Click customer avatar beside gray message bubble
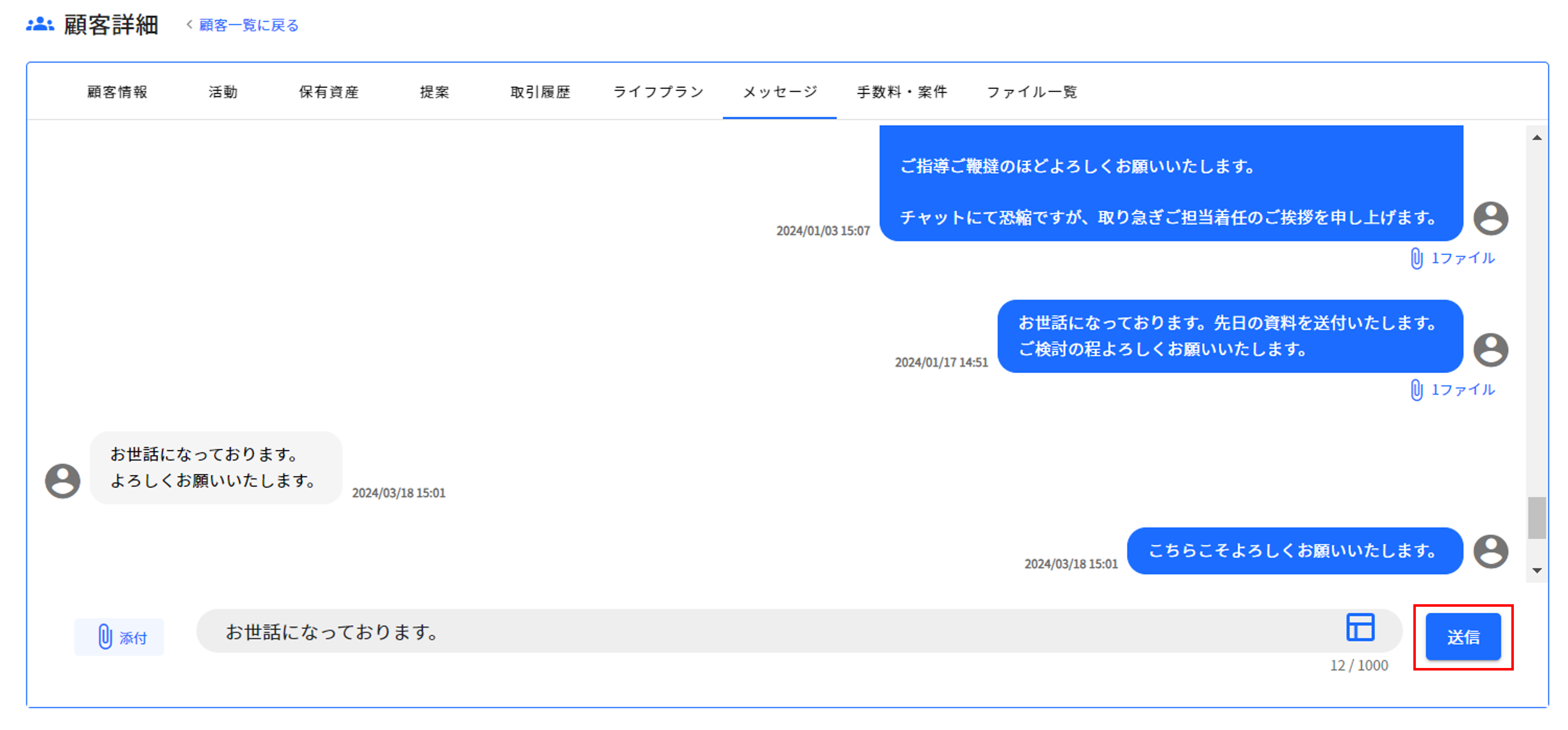The image size is (1568, 730). [63, 481]
